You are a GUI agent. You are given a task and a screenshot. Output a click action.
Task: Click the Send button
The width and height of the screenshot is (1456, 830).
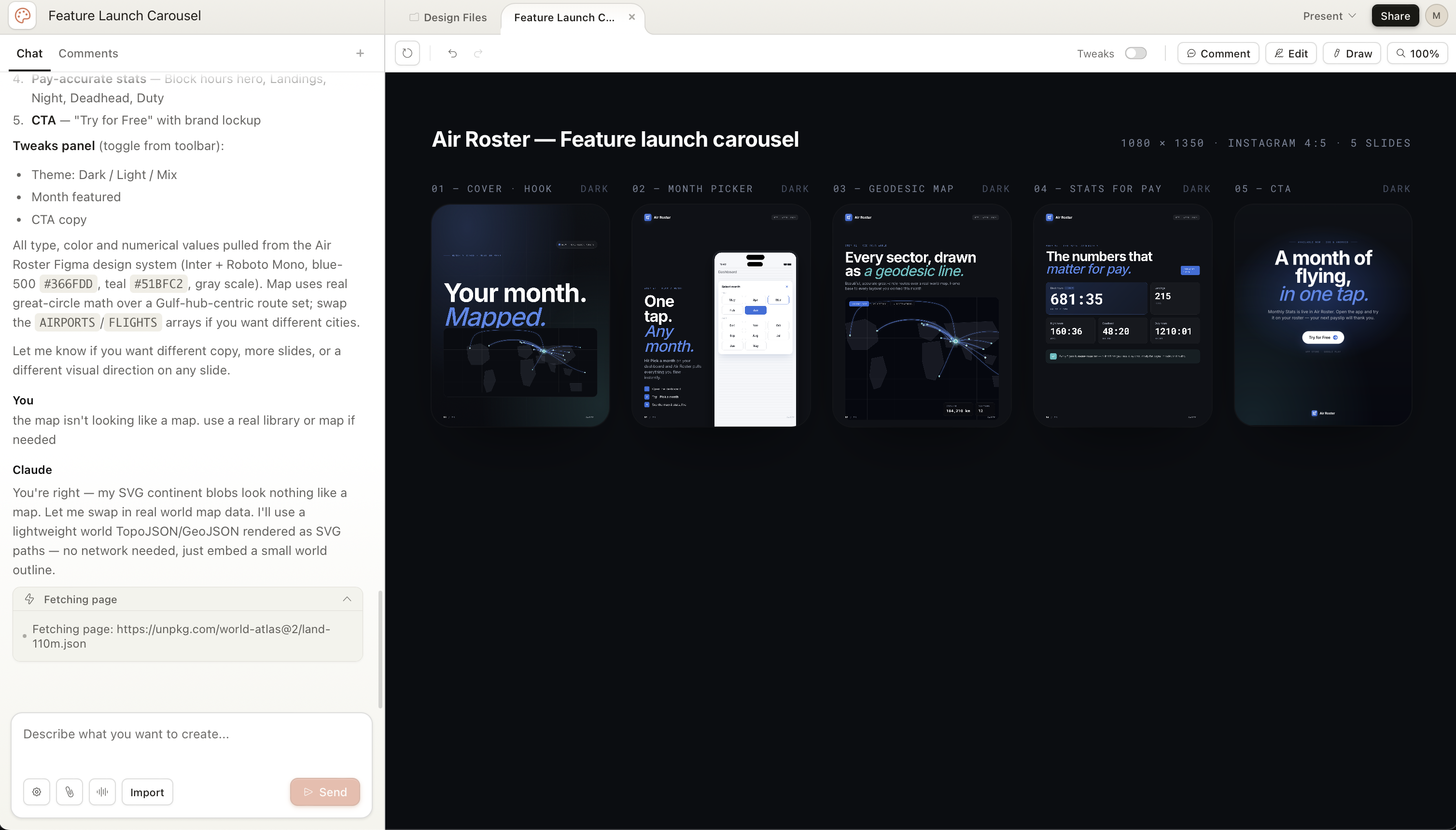[325, 792]
